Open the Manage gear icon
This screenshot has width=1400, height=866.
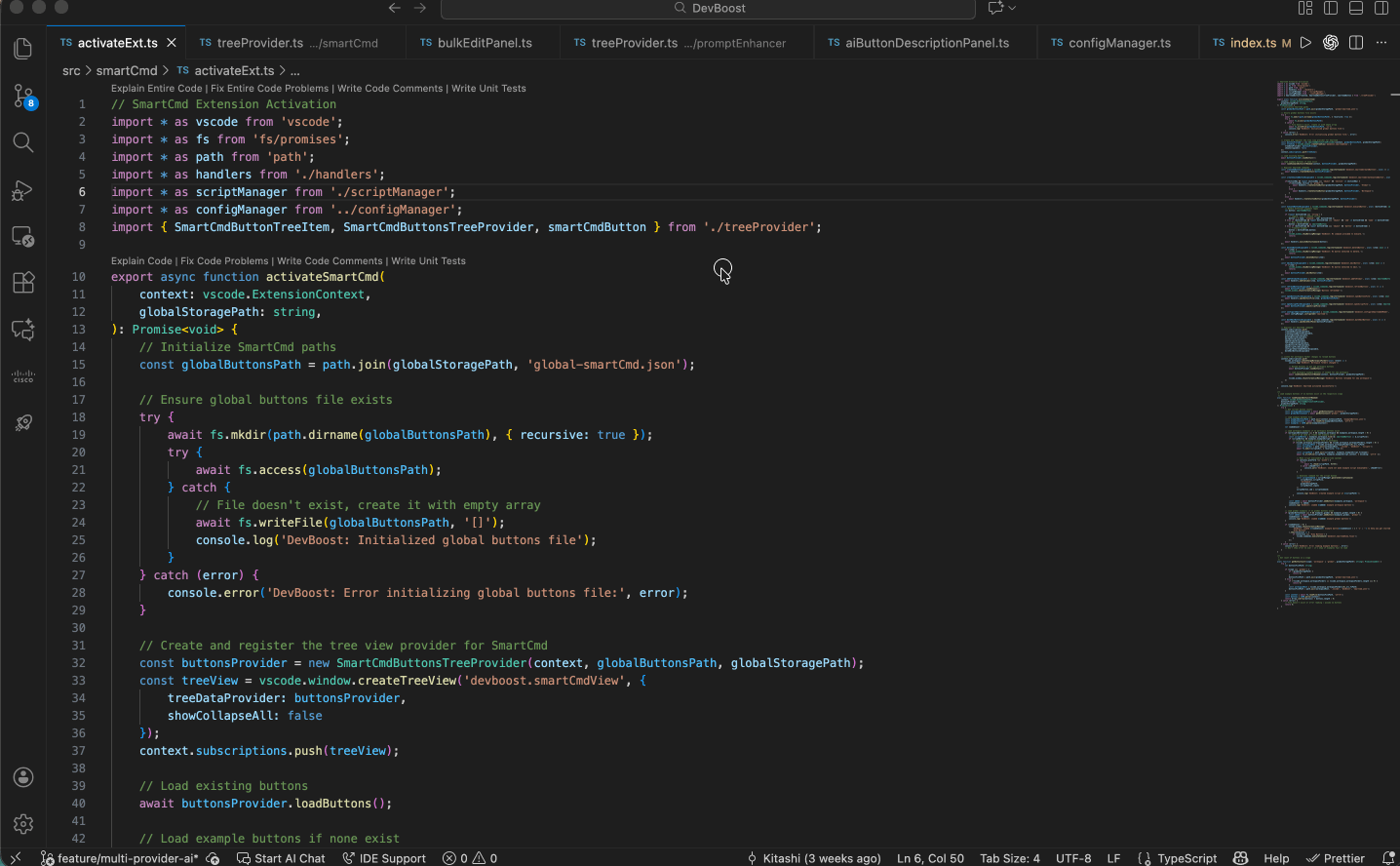click(23, 824)
